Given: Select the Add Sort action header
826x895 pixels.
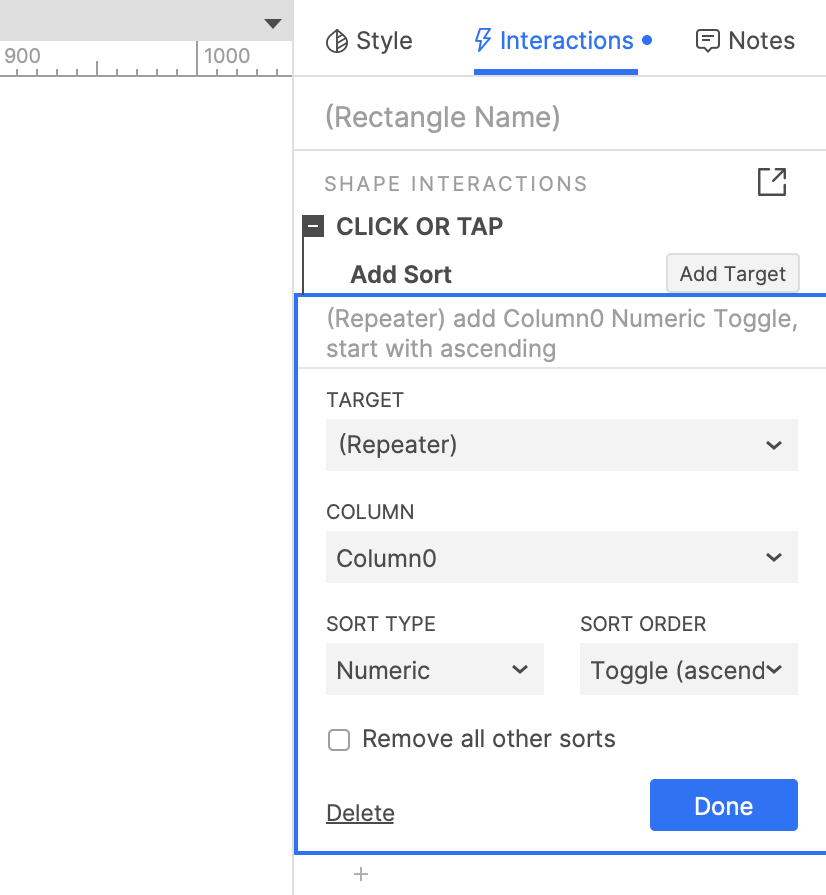Looking at the screenshot, I should [x=401, y=275].
